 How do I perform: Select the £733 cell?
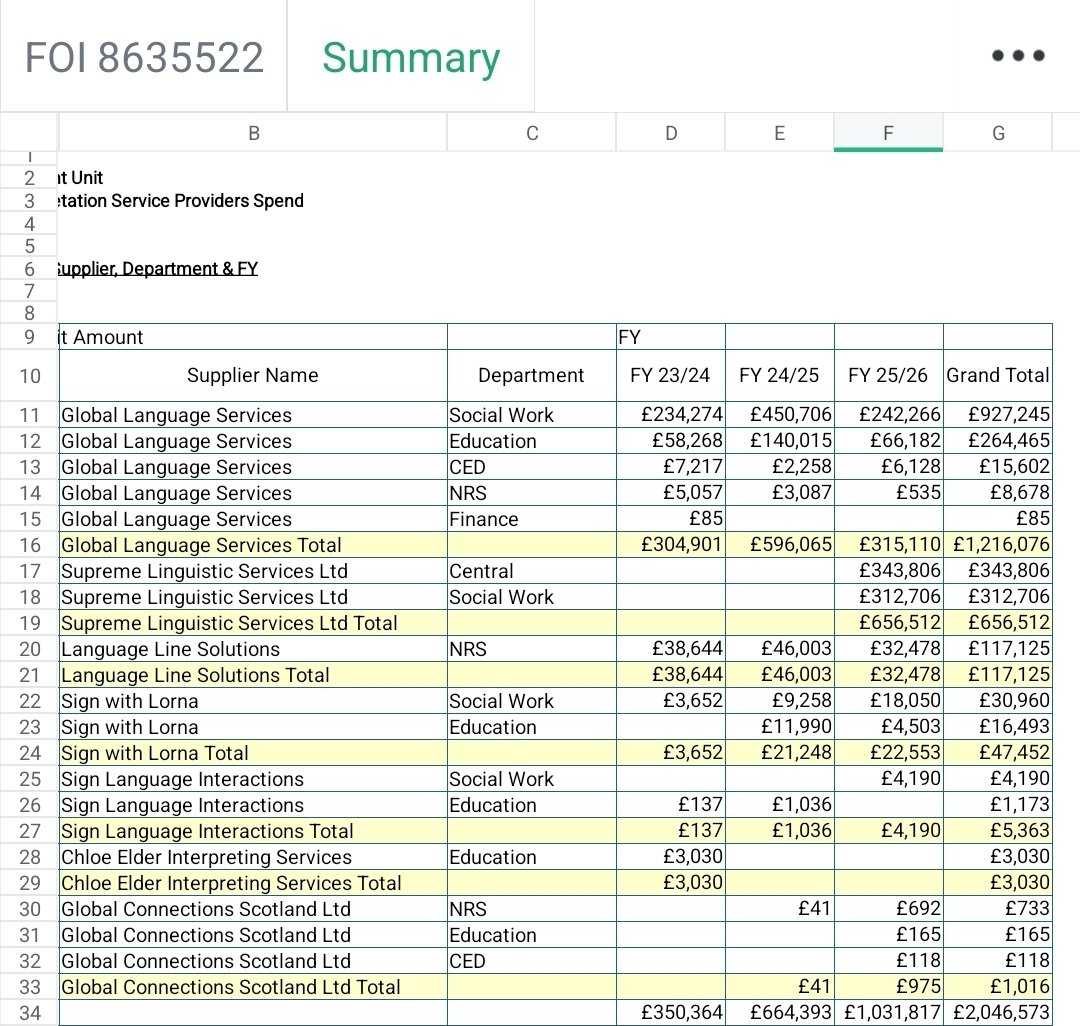[x=998, y=909]
